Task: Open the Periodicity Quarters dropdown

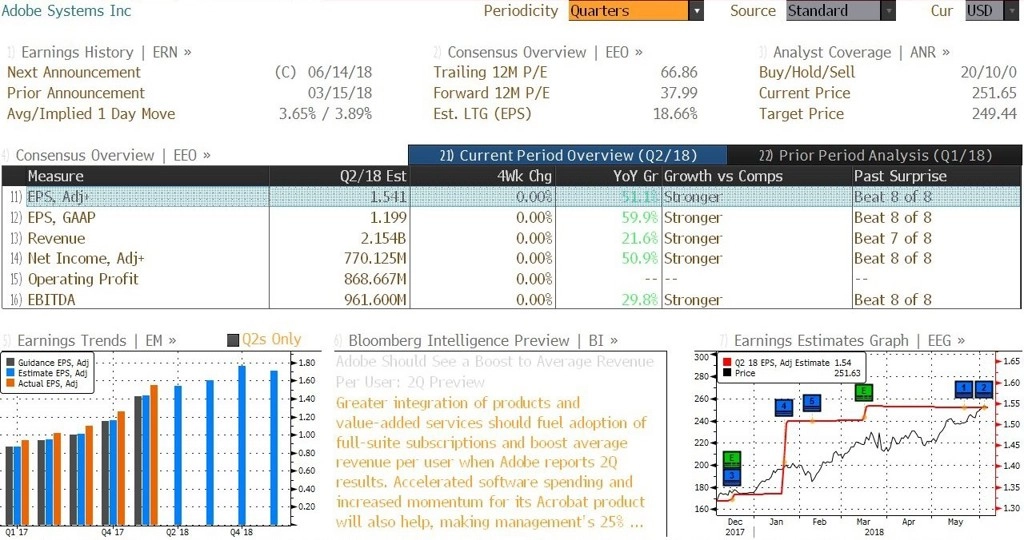Action: 636,10
